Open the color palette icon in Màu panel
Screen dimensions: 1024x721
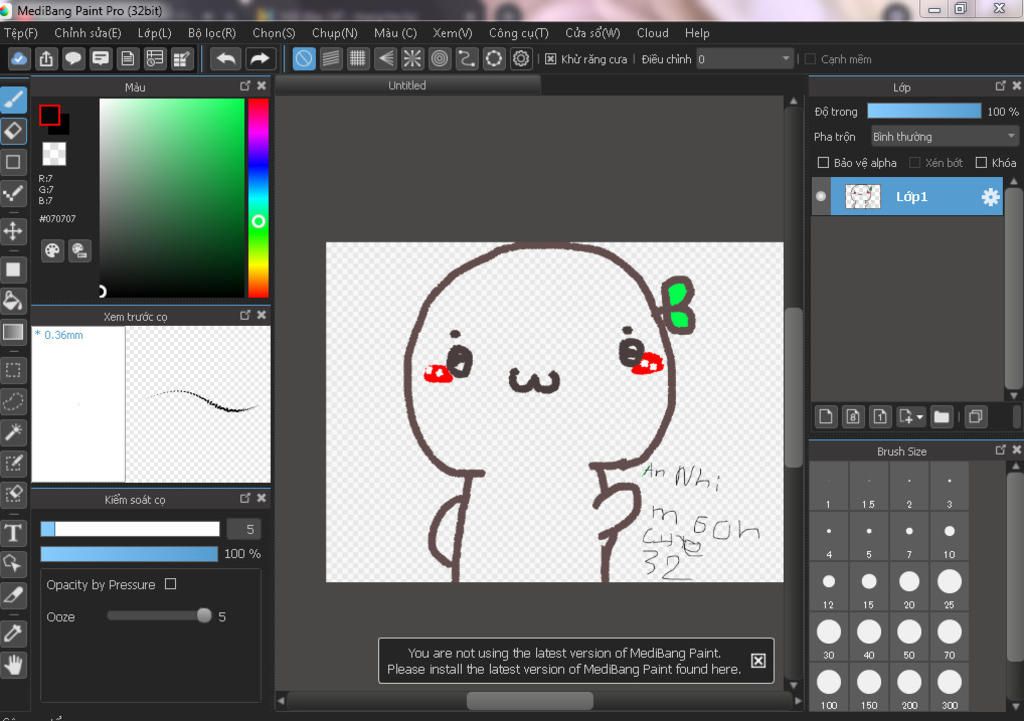pos(52,250)
